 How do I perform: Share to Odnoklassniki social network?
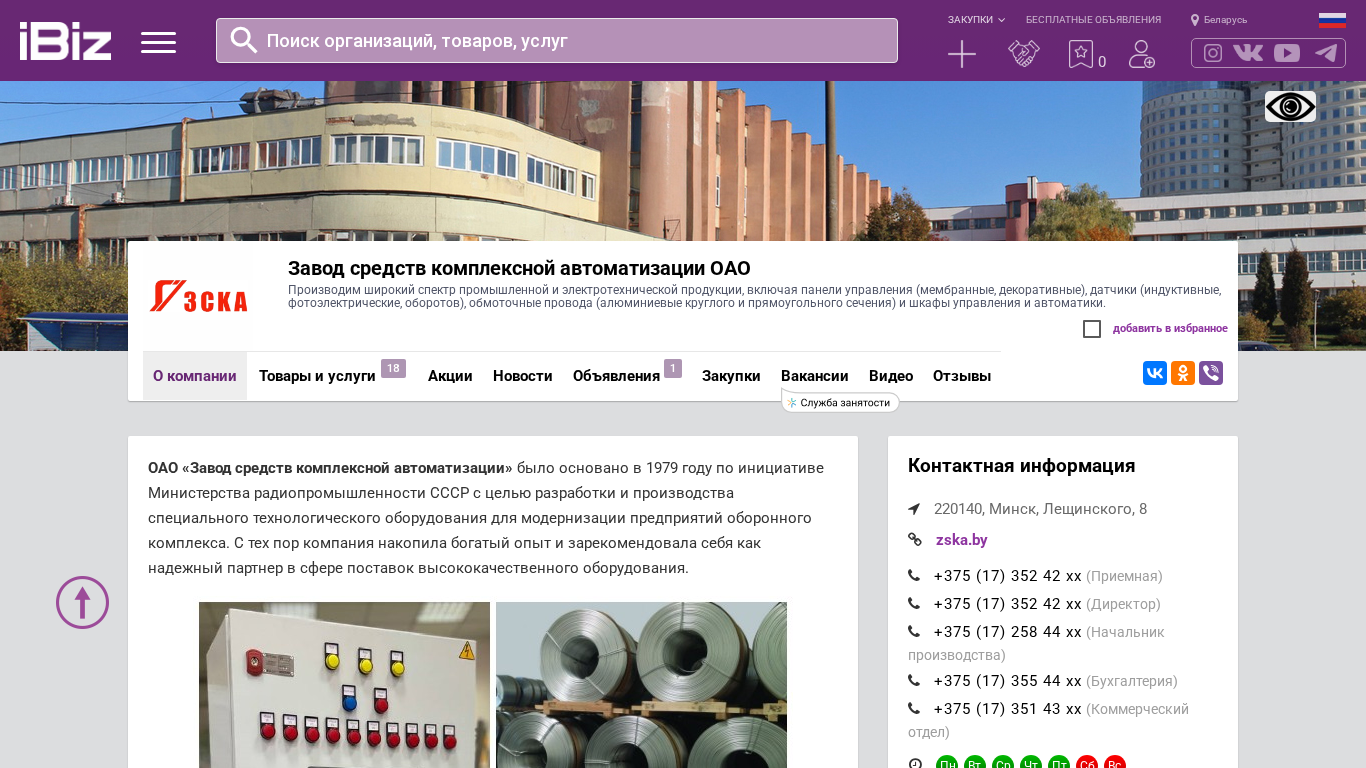tap(1183, 373)
